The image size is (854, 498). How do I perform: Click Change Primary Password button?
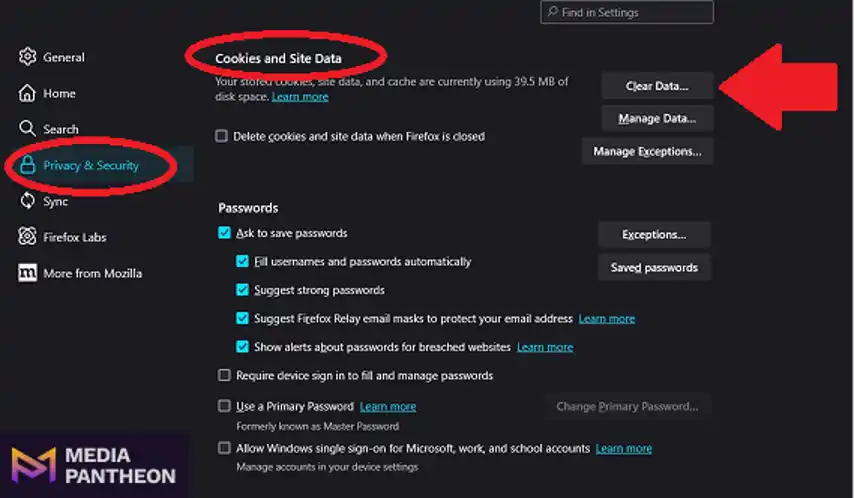click(627, 406)
